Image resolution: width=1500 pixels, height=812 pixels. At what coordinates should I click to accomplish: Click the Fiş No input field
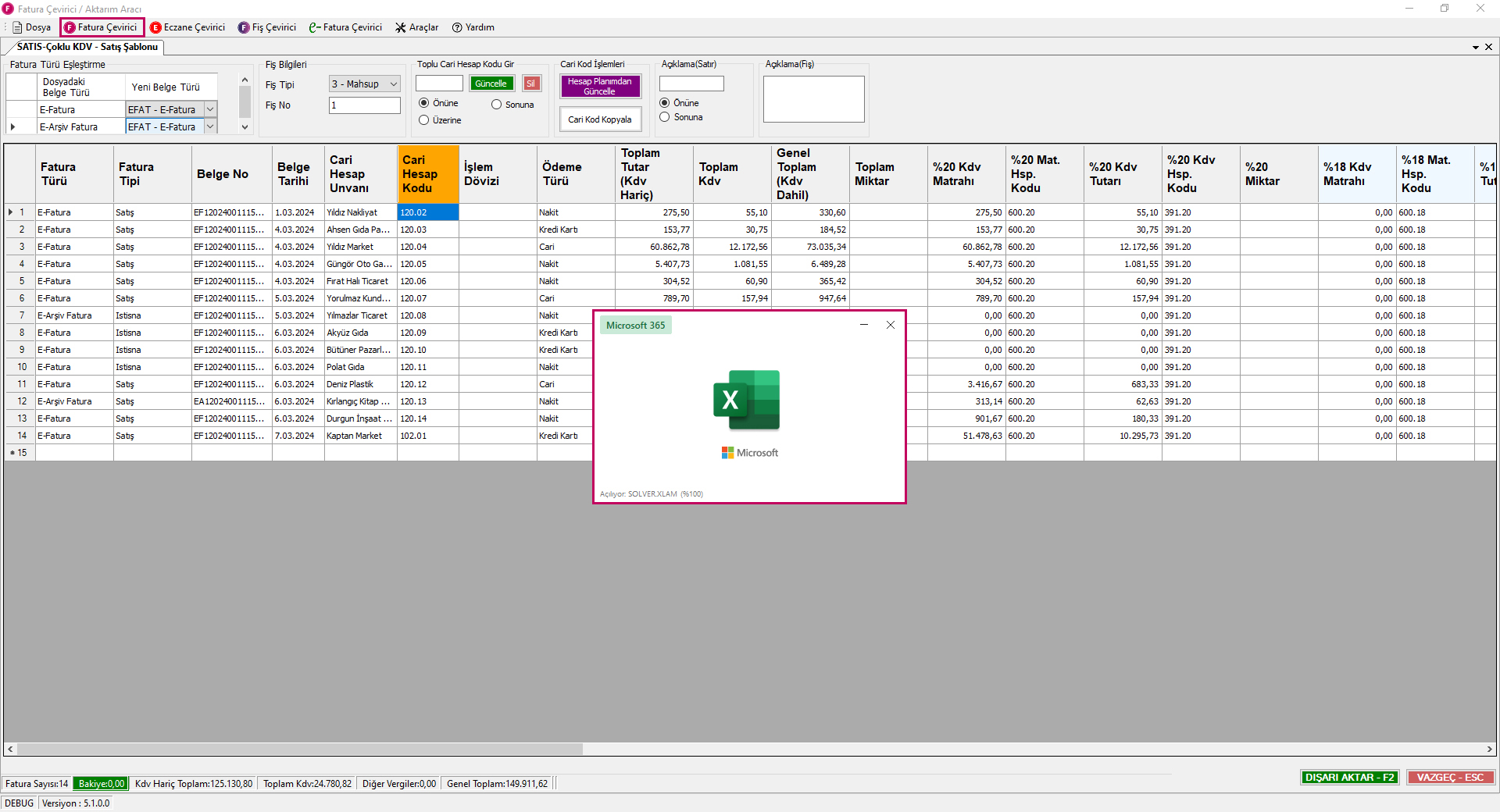point(364,105)
